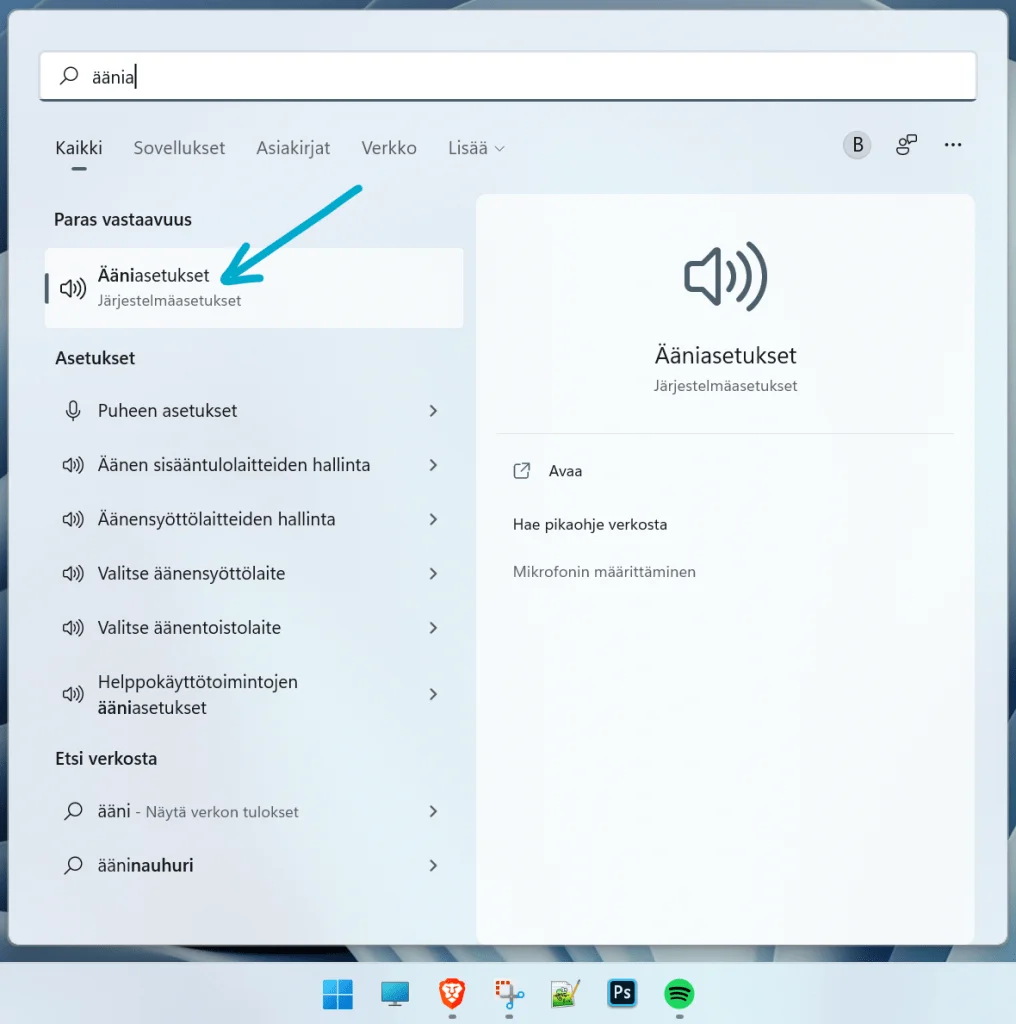Viewport: 1016px width, 1024px height.
Task: Click the Avaa open-external icon
Action: [522, 471]
